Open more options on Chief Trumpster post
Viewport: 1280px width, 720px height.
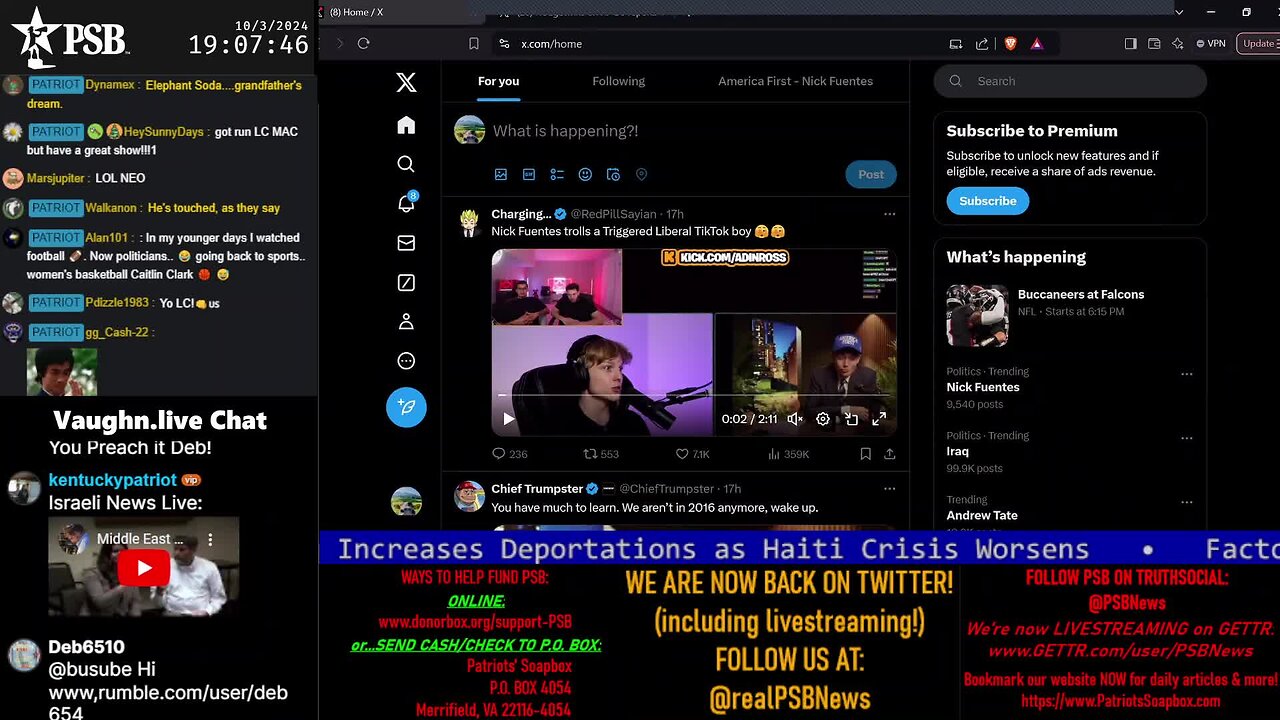coord(889,489)
